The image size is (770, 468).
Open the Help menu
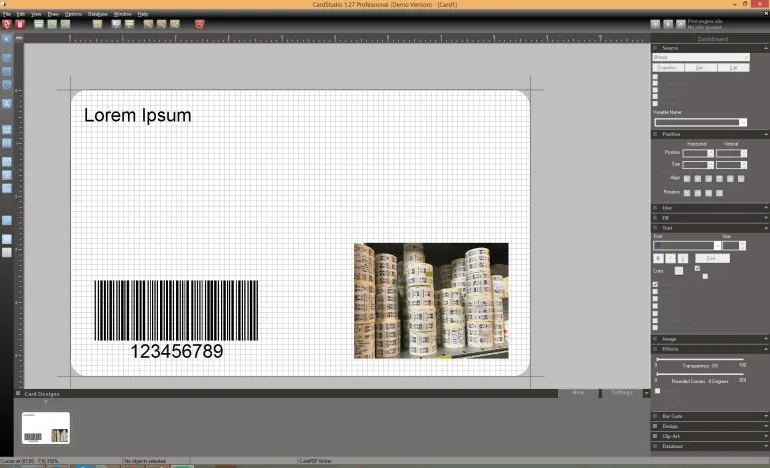pyautogui.click(x=142, y=14)
